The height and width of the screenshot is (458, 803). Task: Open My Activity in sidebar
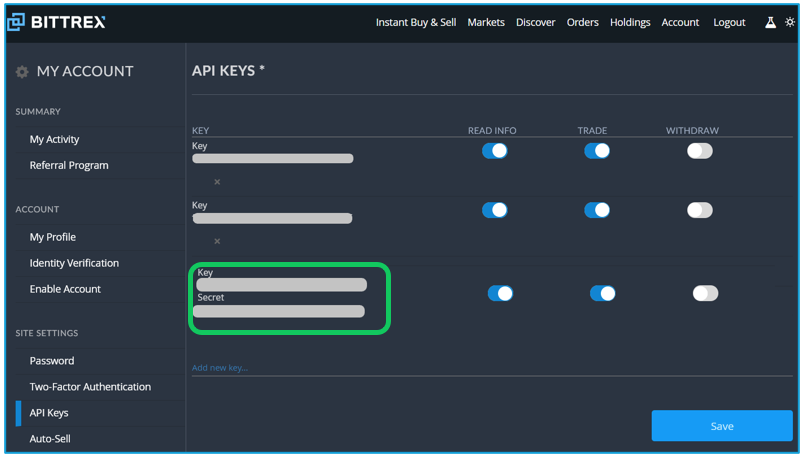coord(54,139)
